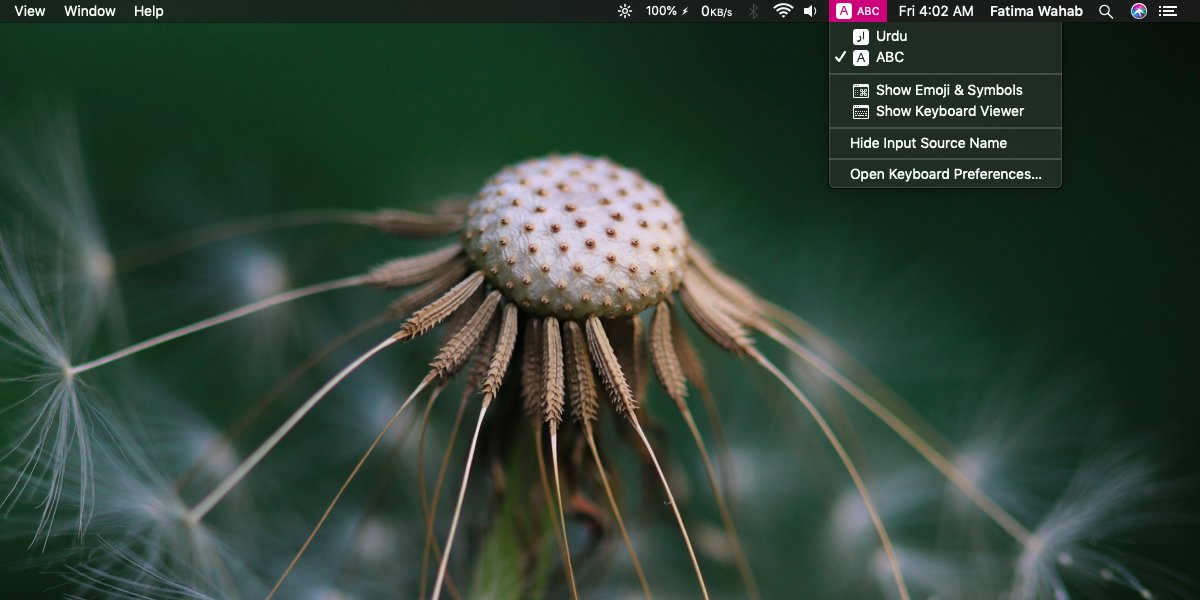Click the volume speaker icon
The height and width of the screenshot is (600, 1200).
click(x=810, y=11)
